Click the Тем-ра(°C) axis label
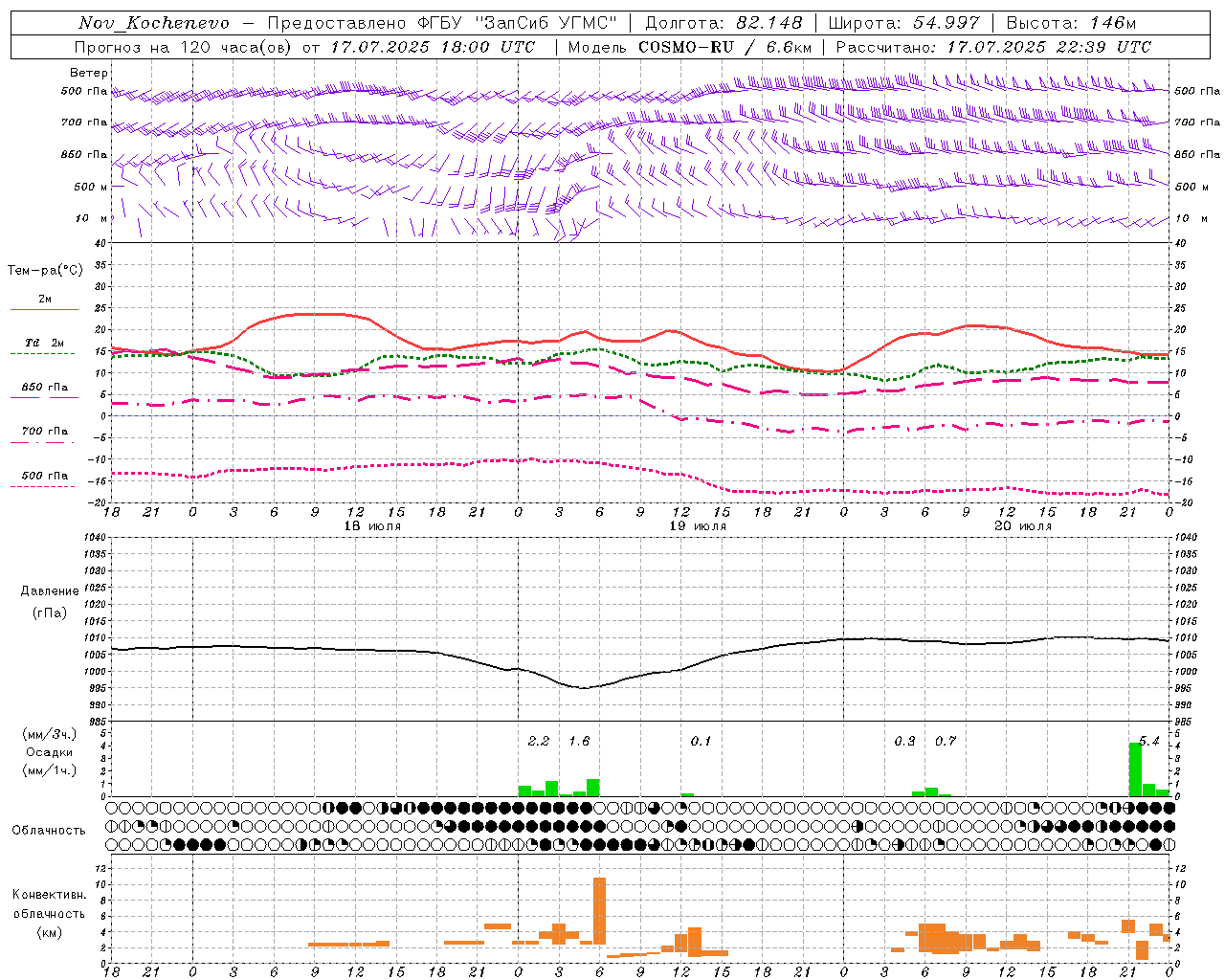 pyautogui.click(x=45, y=271)
